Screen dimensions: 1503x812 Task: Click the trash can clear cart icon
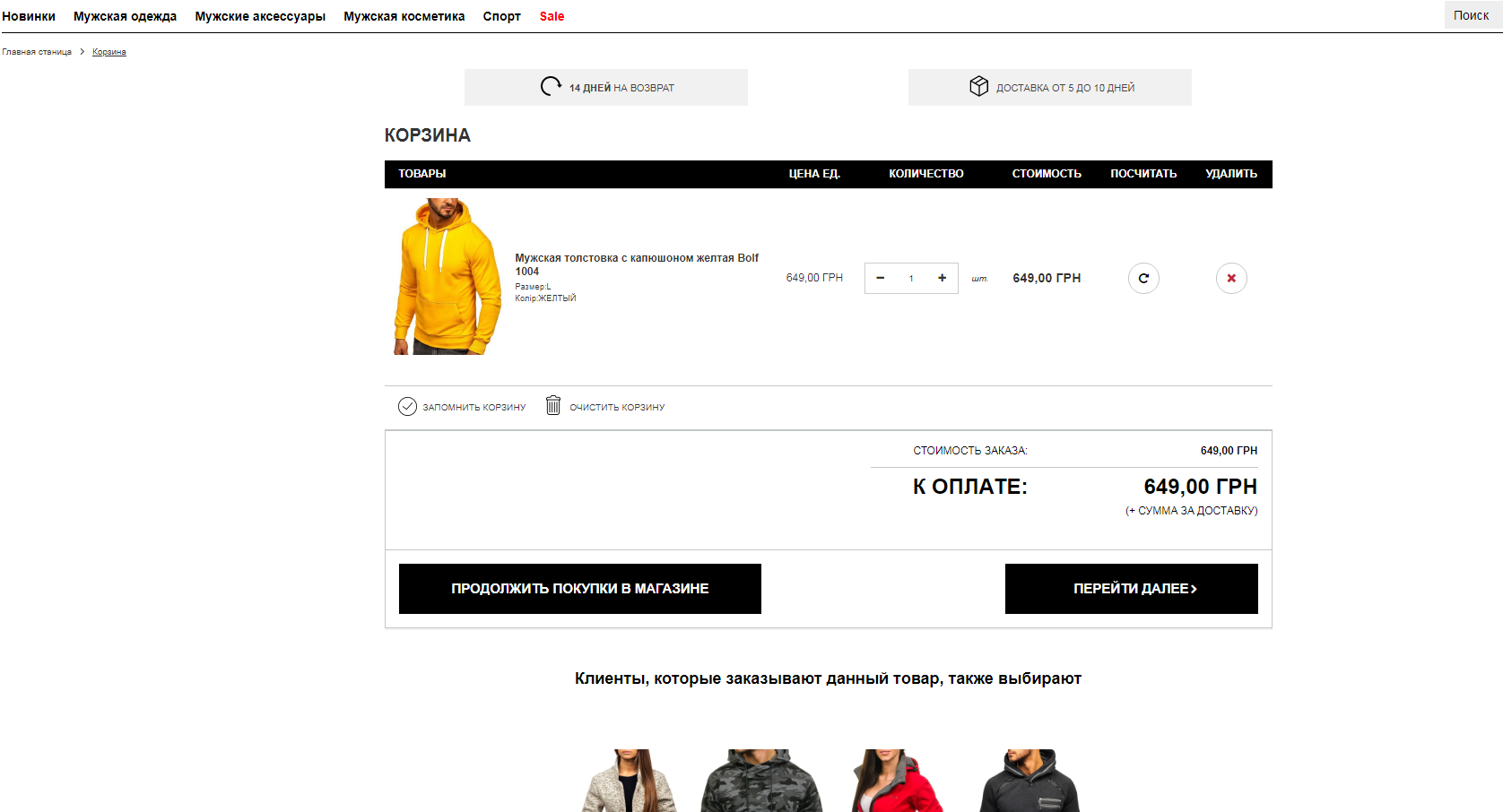coord(553,406)
